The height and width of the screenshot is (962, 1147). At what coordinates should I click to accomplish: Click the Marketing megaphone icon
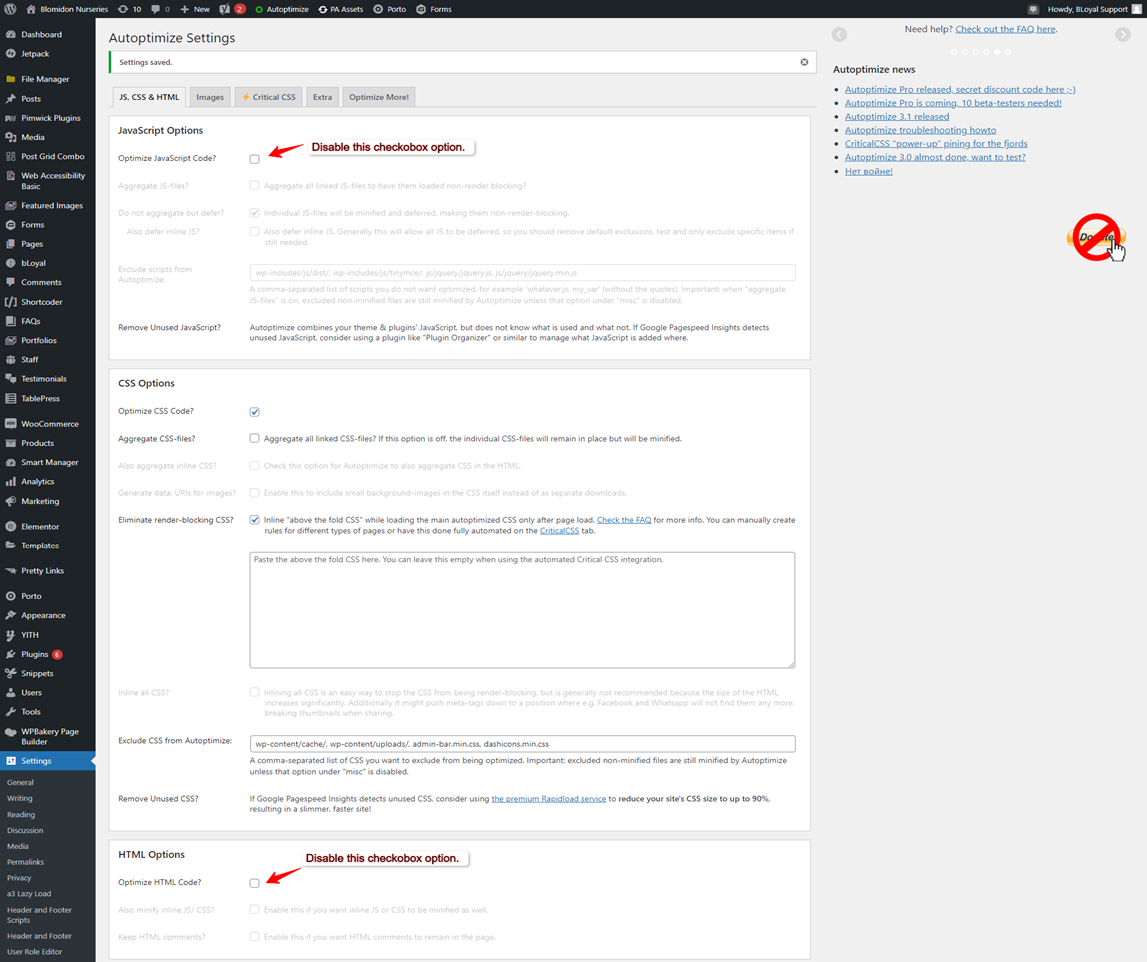click(x=10, y=501)
